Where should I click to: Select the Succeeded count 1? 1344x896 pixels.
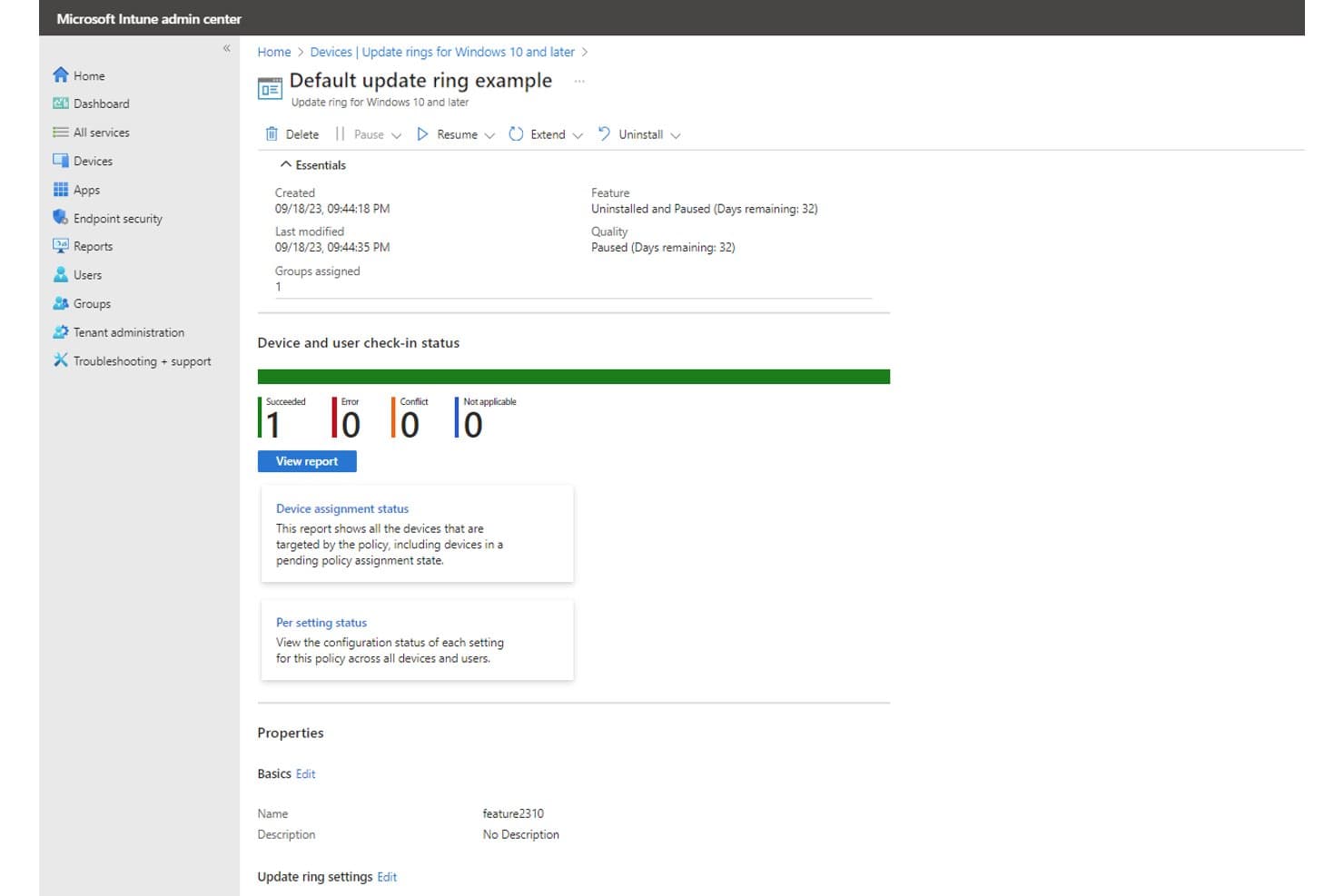tap(273, 424)
